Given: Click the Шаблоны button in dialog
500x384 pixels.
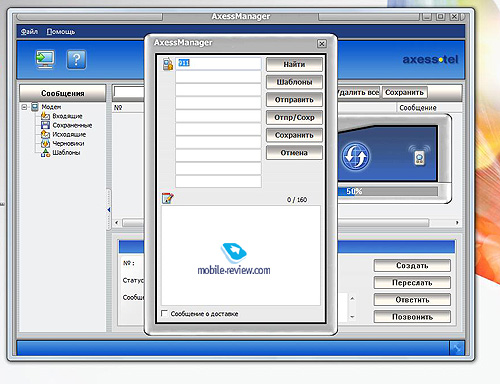Looking at the screenshot, I should click(x=294, y=82).
